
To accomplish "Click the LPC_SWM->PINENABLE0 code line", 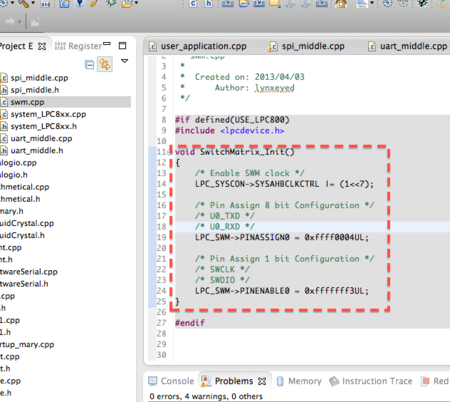I will pos(282,291).
